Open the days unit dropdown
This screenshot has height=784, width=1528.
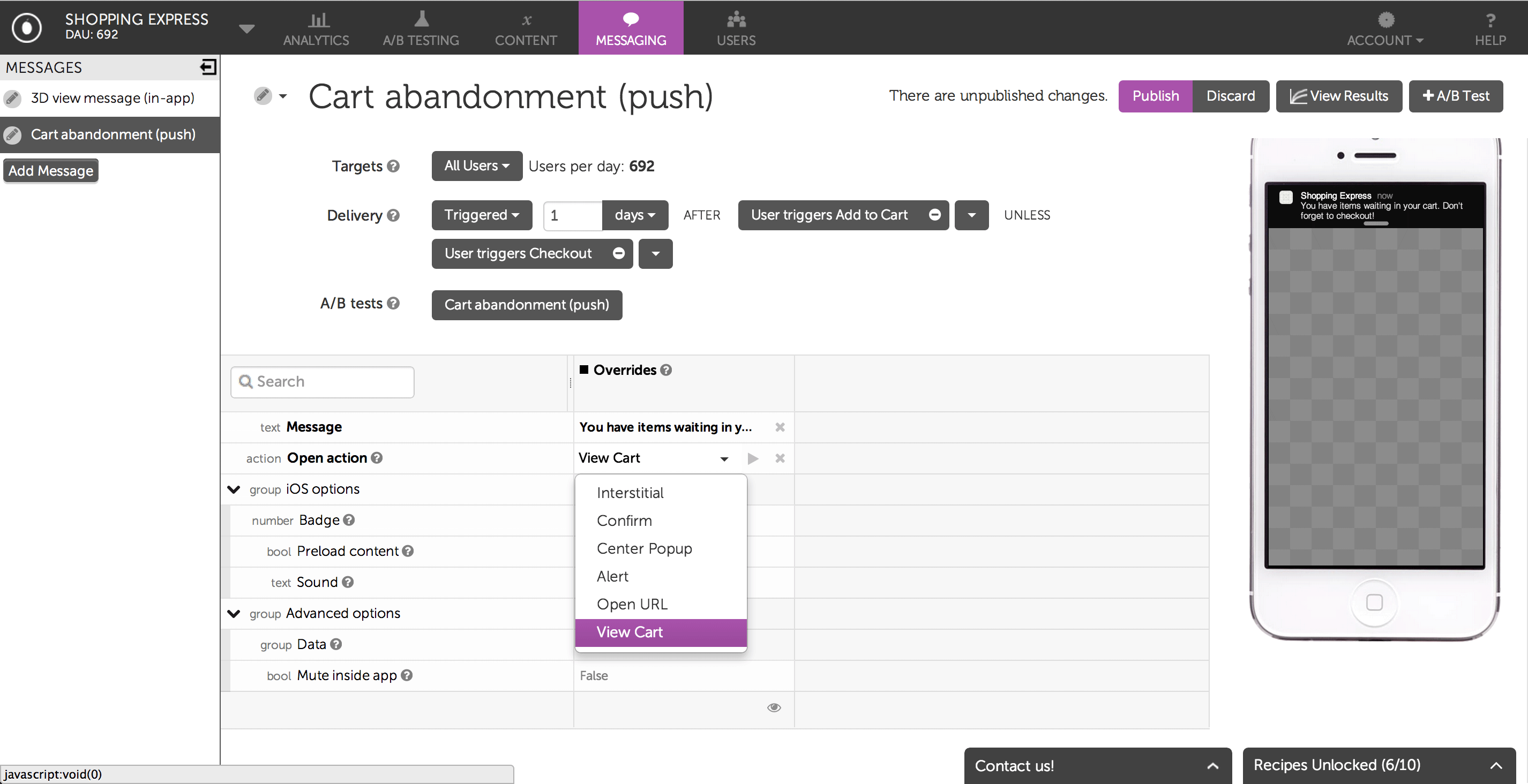(x=634, y=215)
